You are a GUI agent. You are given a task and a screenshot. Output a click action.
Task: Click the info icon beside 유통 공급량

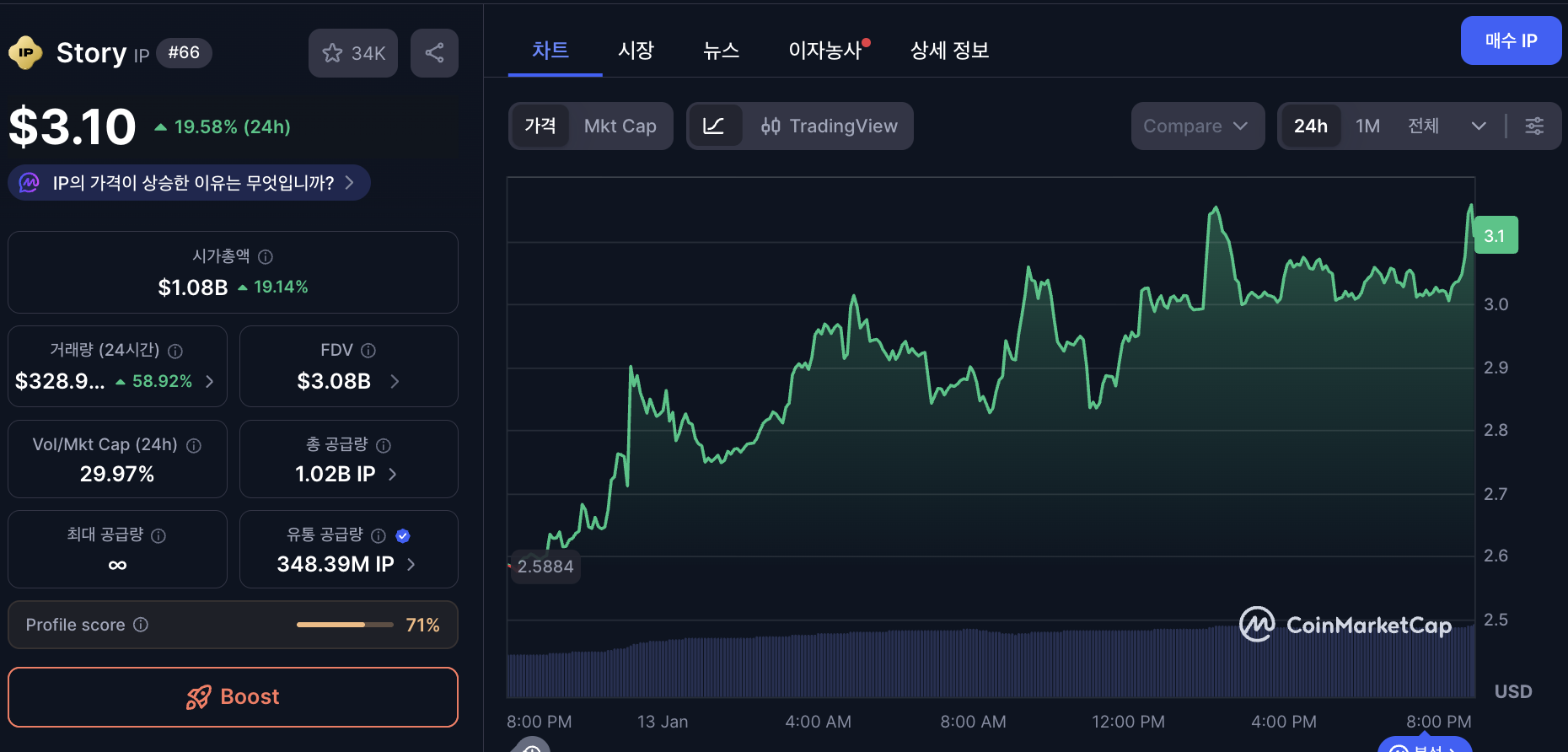point(379,535)
